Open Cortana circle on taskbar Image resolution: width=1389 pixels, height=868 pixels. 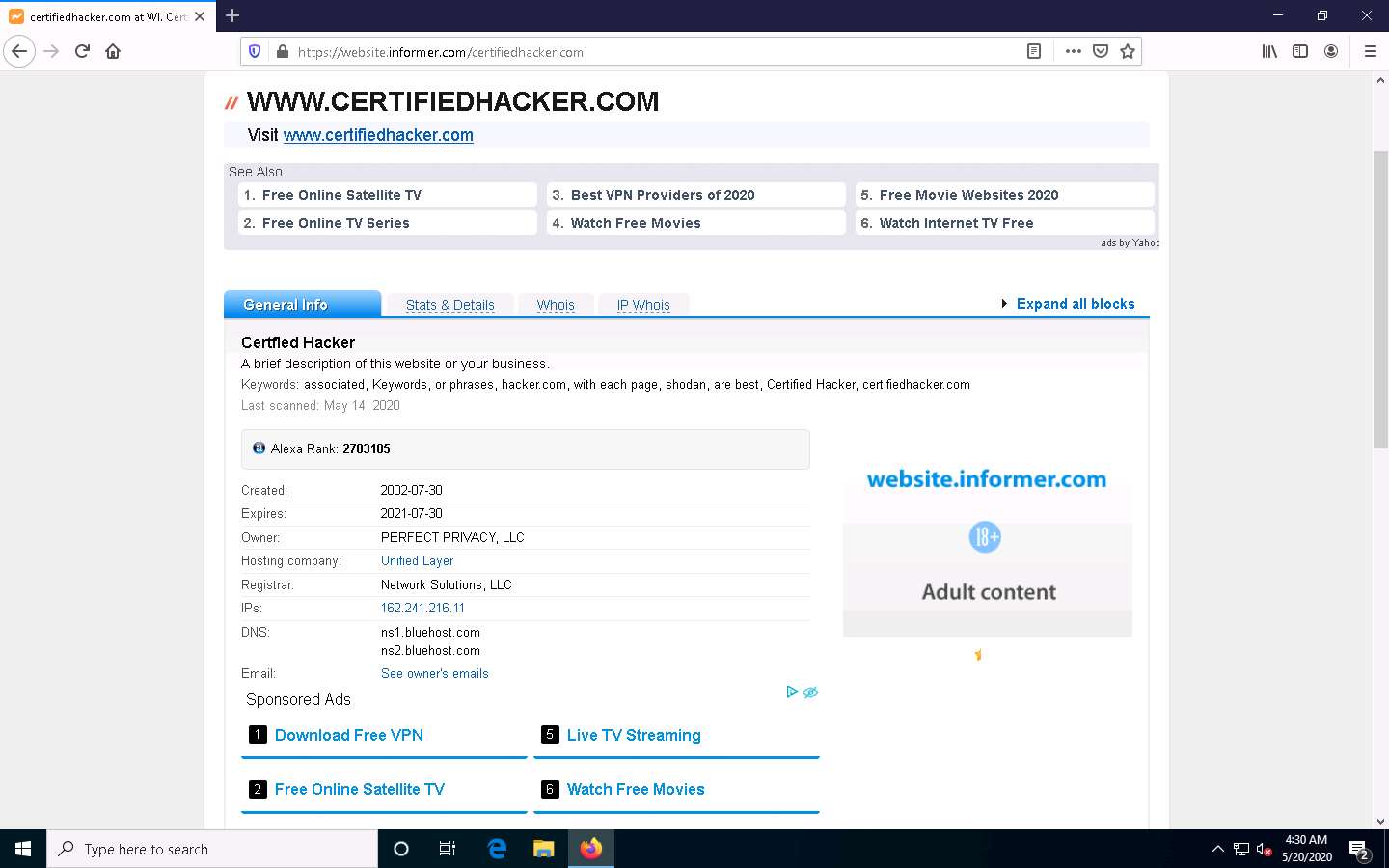(x=401, y=849)
